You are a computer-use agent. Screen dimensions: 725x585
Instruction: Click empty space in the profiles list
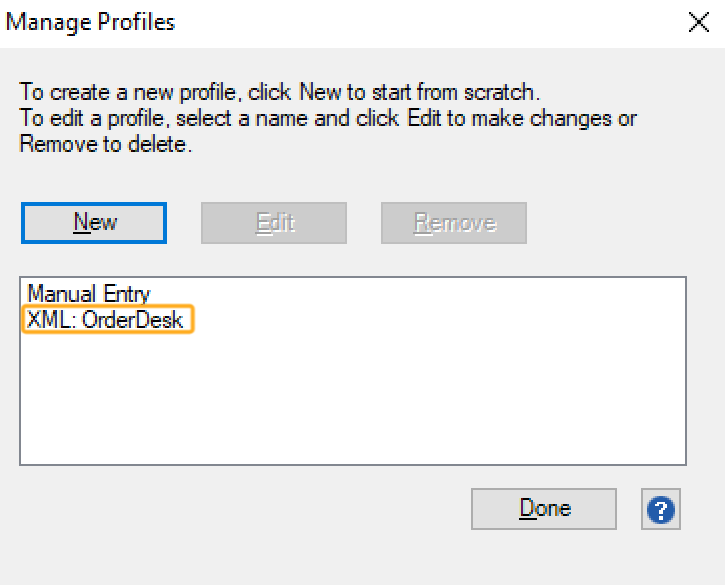coord(350,400)
